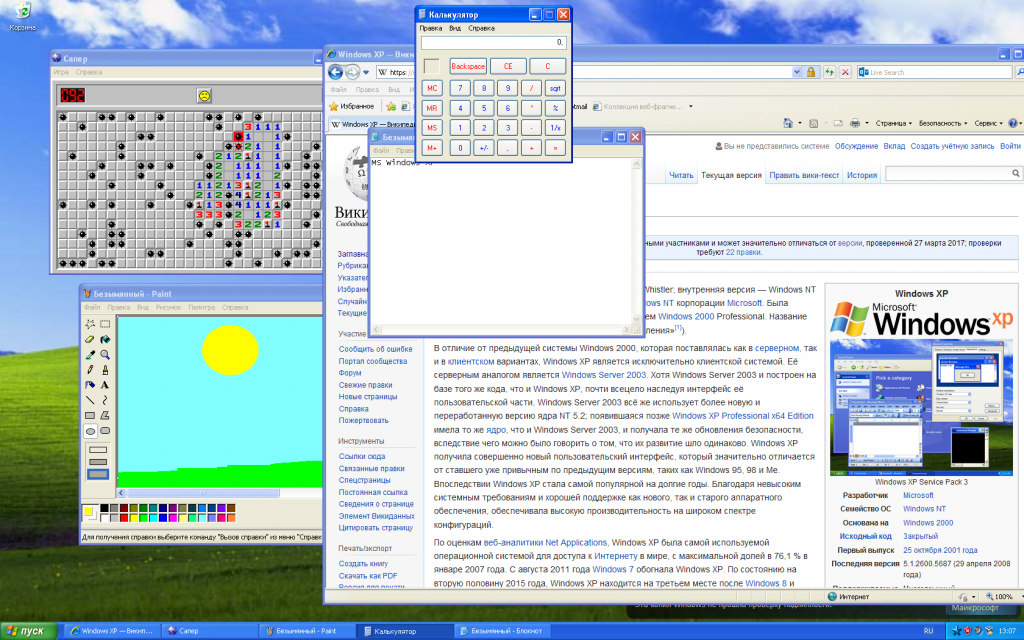Click the Windows XP screenshot thumbnail in infobox
Image resolution: width=1024 pixels, height=640 pixels.
point(921,406)
